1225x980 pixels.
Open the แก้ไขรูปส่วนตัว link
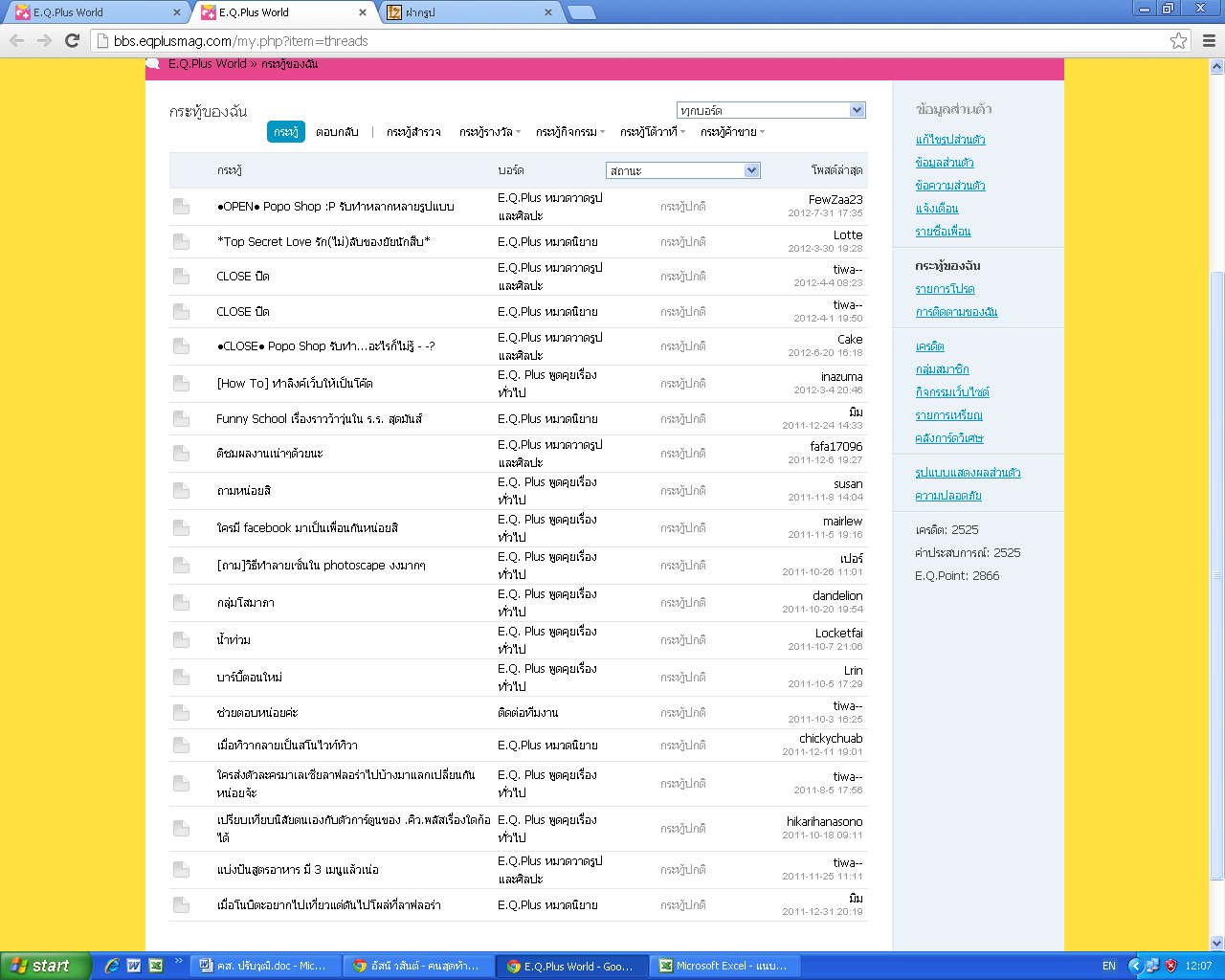[x=950, y=140]
